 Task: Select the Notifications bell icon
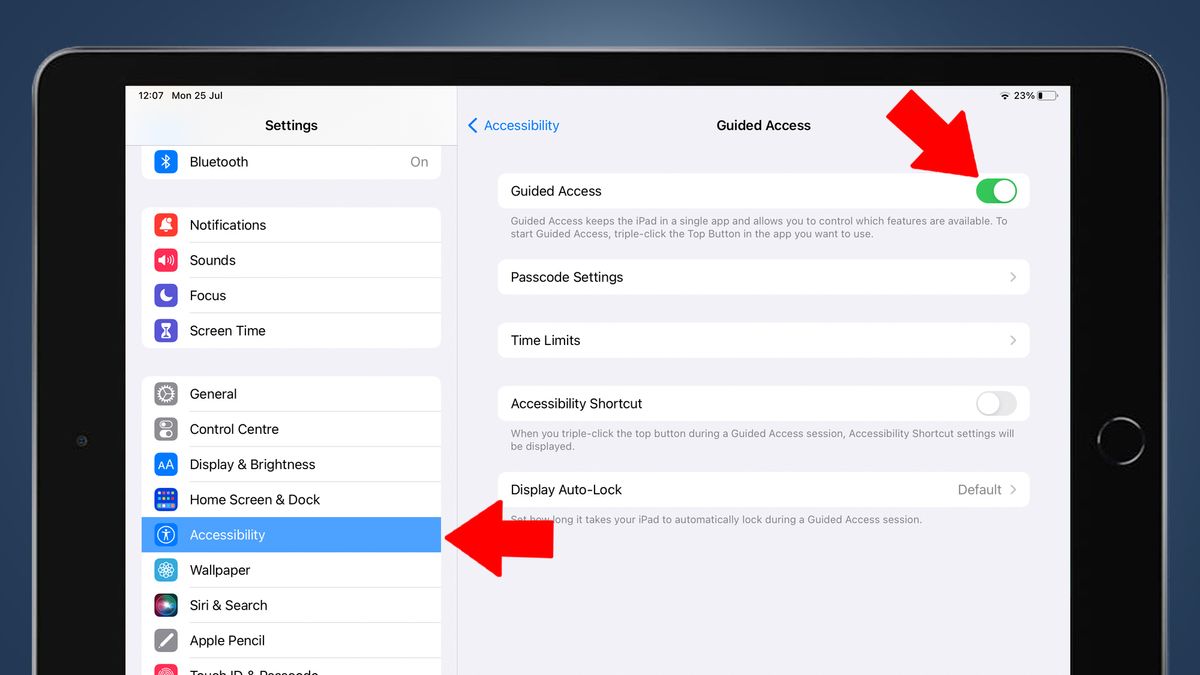click(165, 224)
